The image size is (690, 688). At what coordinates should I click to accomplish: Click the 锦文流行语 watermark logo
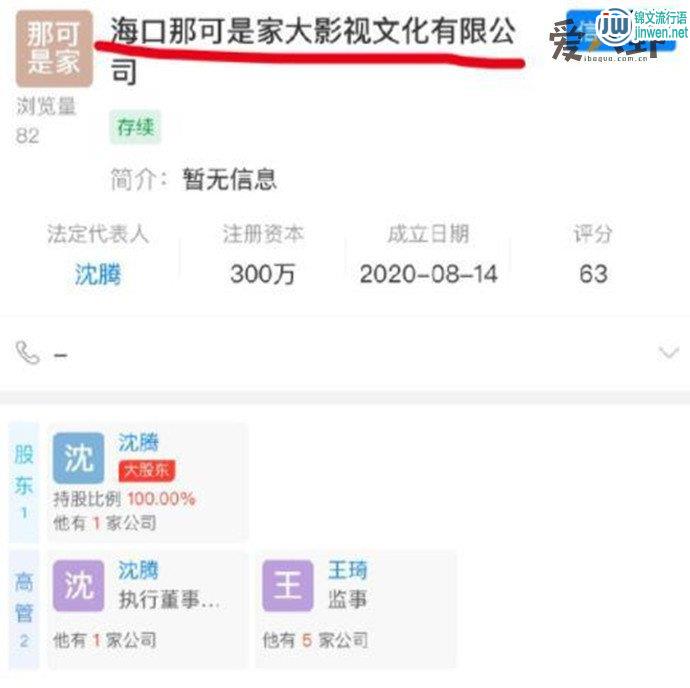(642, 26)
